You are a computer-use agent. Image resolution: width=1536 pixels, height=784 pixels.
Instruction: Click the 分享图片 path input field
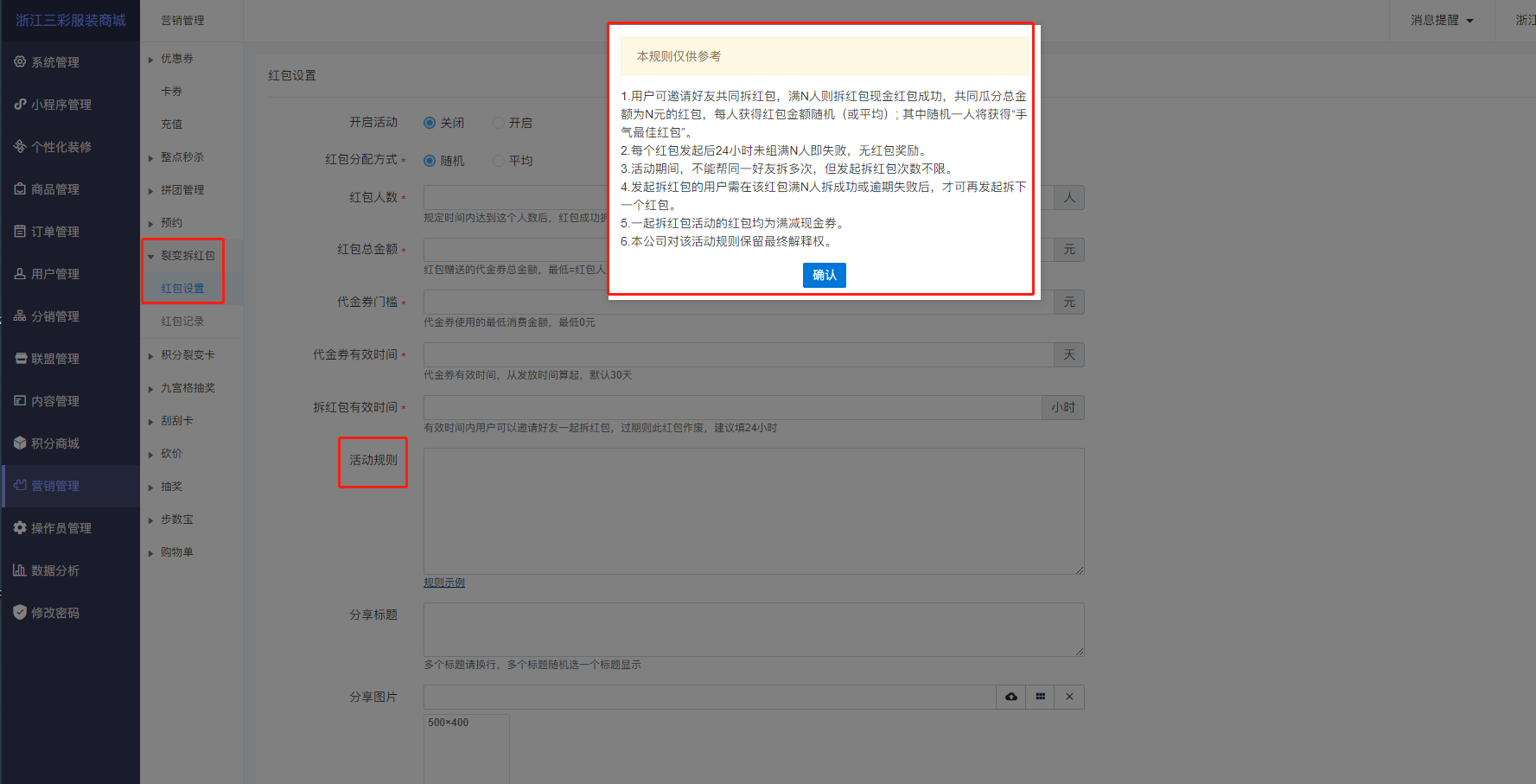tap(710, 697)
